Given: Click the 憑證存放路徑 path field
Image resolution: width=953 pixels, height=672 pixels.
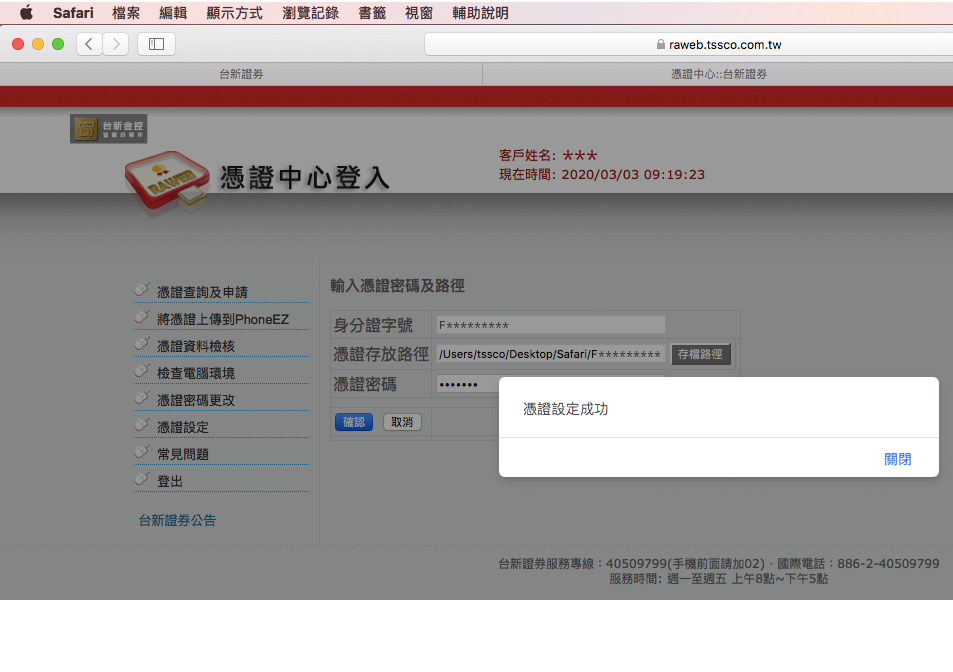Looking at the screenshot, I should coord(551,354).
